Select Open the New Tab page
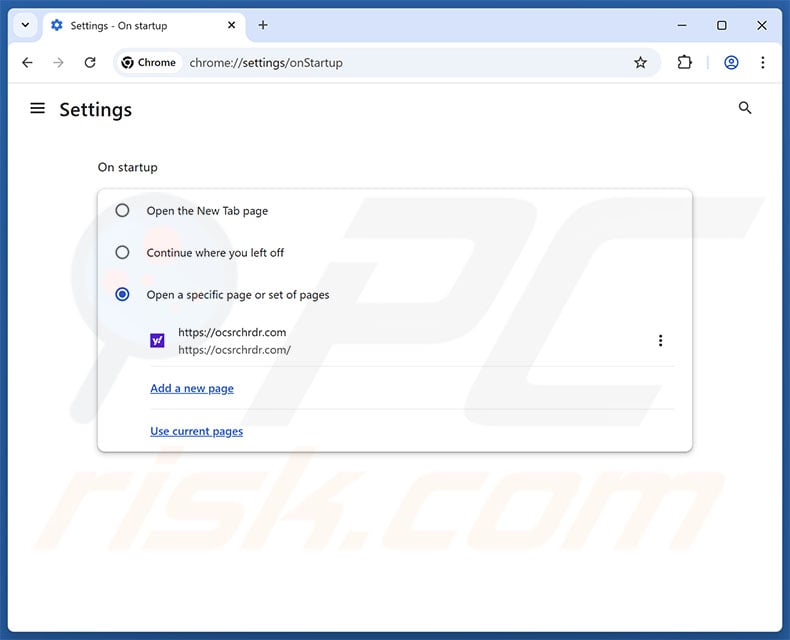The width and height of the screenshot is (790, 640). click(x=122, y=210)
